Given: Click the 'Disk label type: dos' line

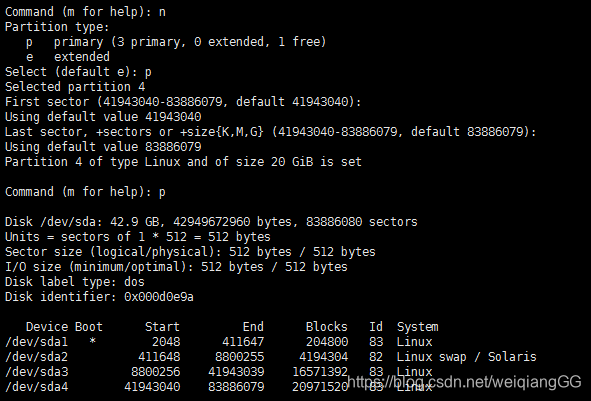Looking at the screenshot, I should click(x=75, y=282).
